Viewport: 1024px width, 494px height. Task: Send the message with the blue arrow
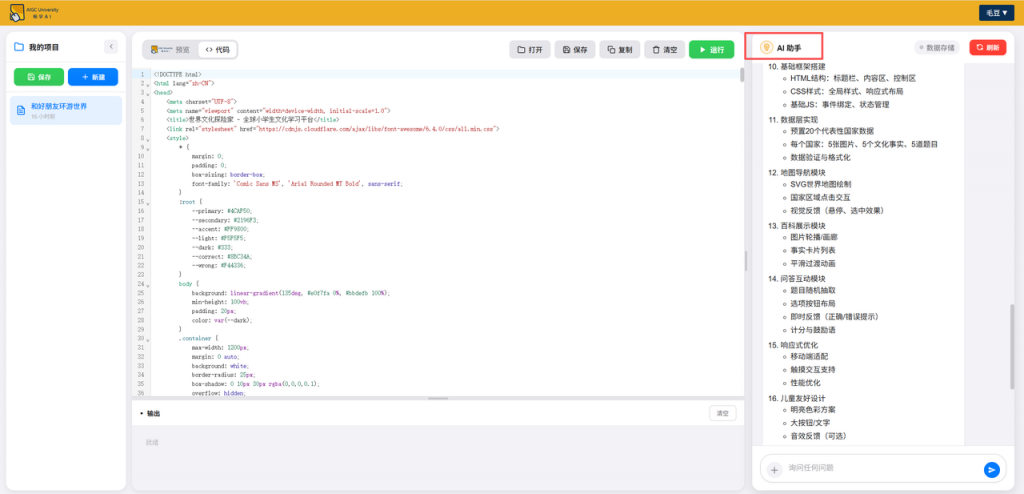click(x=991, y=469)
